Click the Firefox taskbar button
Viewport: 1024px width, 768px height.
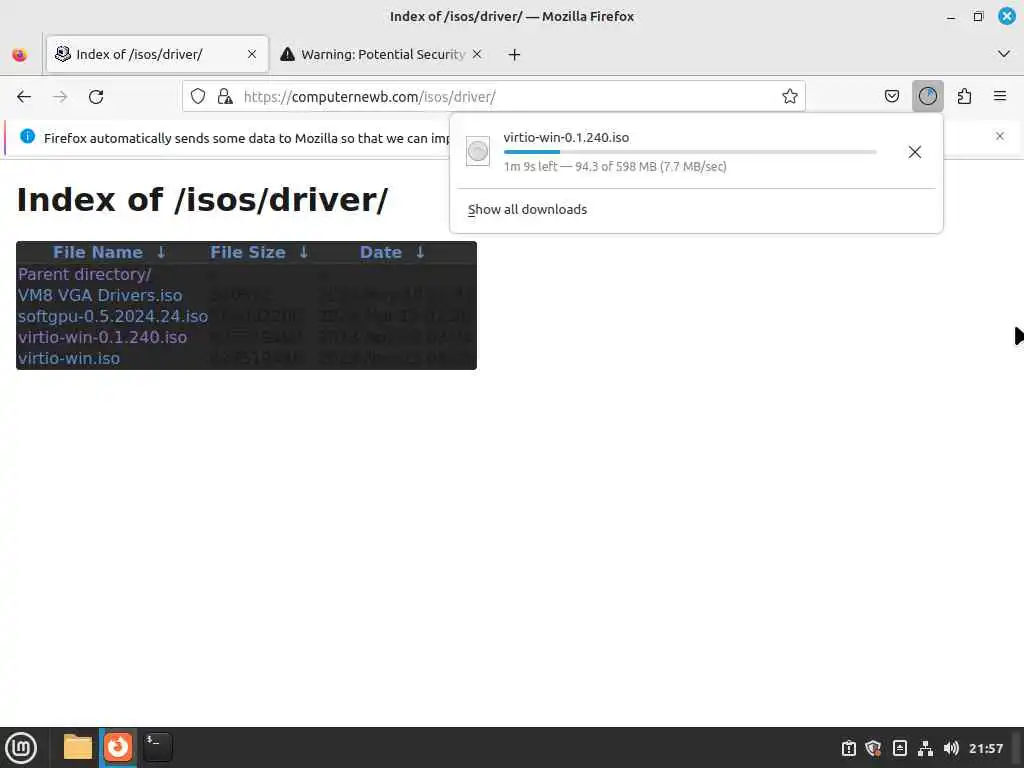tap(118, 747)
